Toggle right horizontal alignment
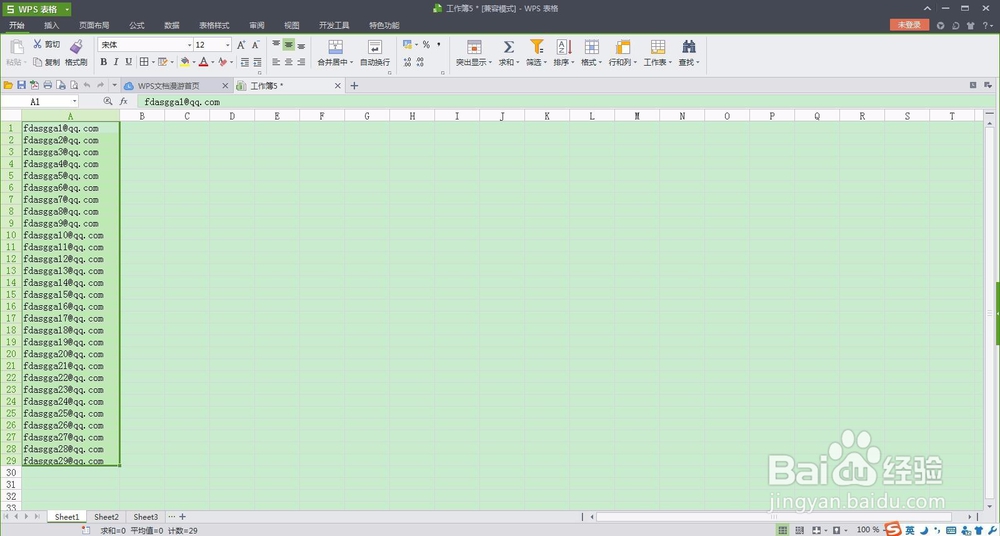 tap(301, 62)
